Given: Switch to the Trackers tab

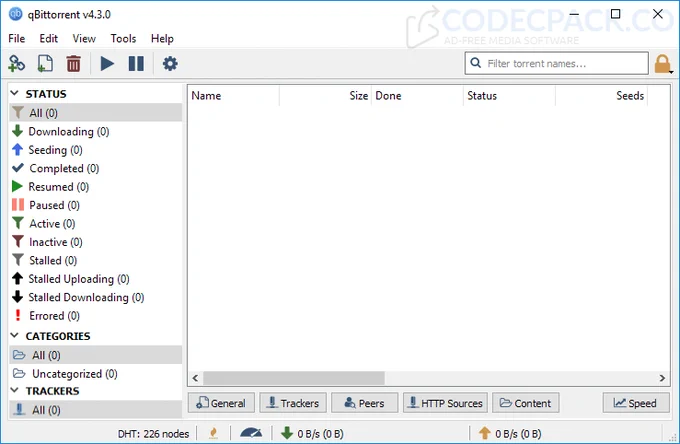Looking at the screenshot, I should point(293,403).
